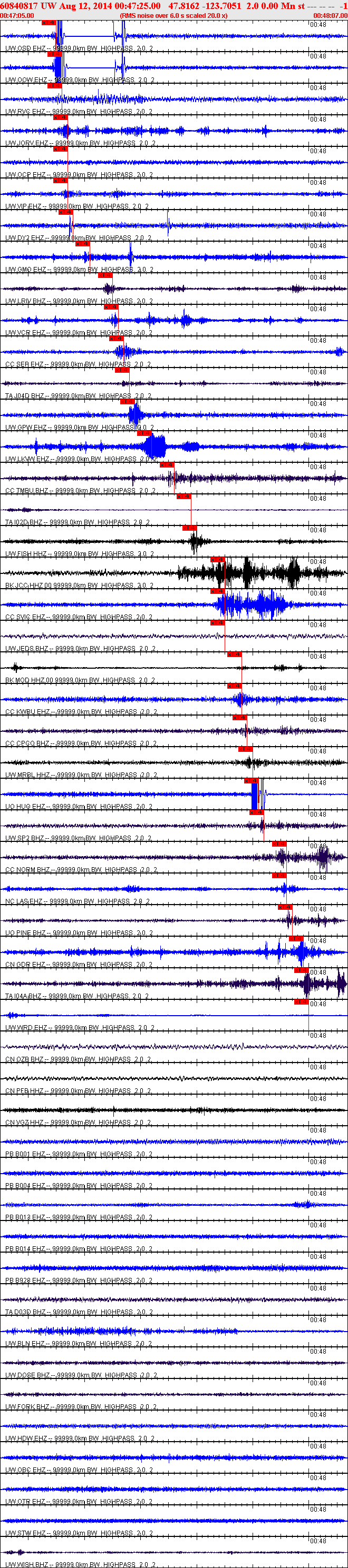Click the TA D03D BHZ station label
This screenshot has height=1568, width=348.
click(79, 1312)
